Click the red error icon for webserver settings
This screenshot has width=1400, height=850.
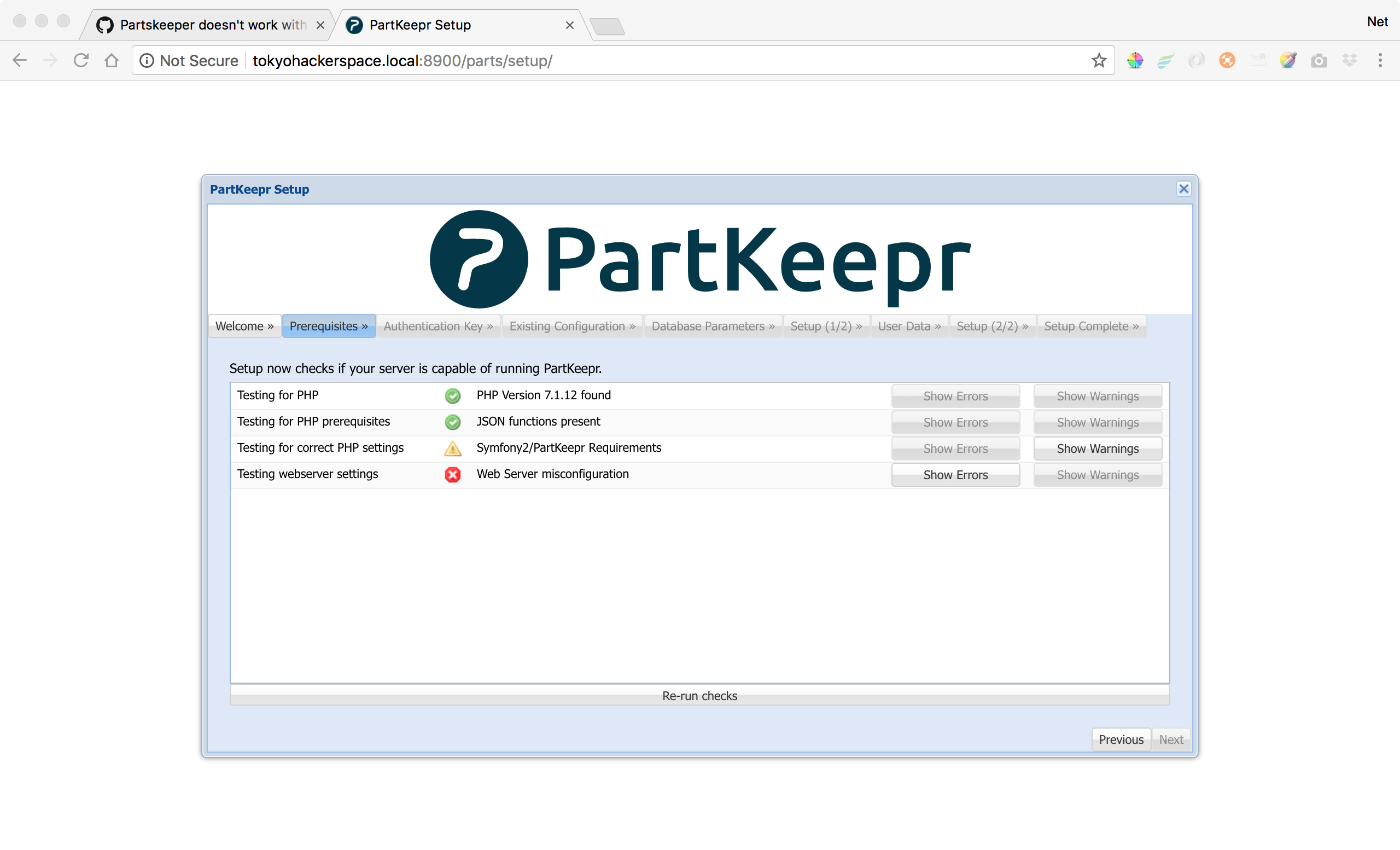tap(452, 474)
